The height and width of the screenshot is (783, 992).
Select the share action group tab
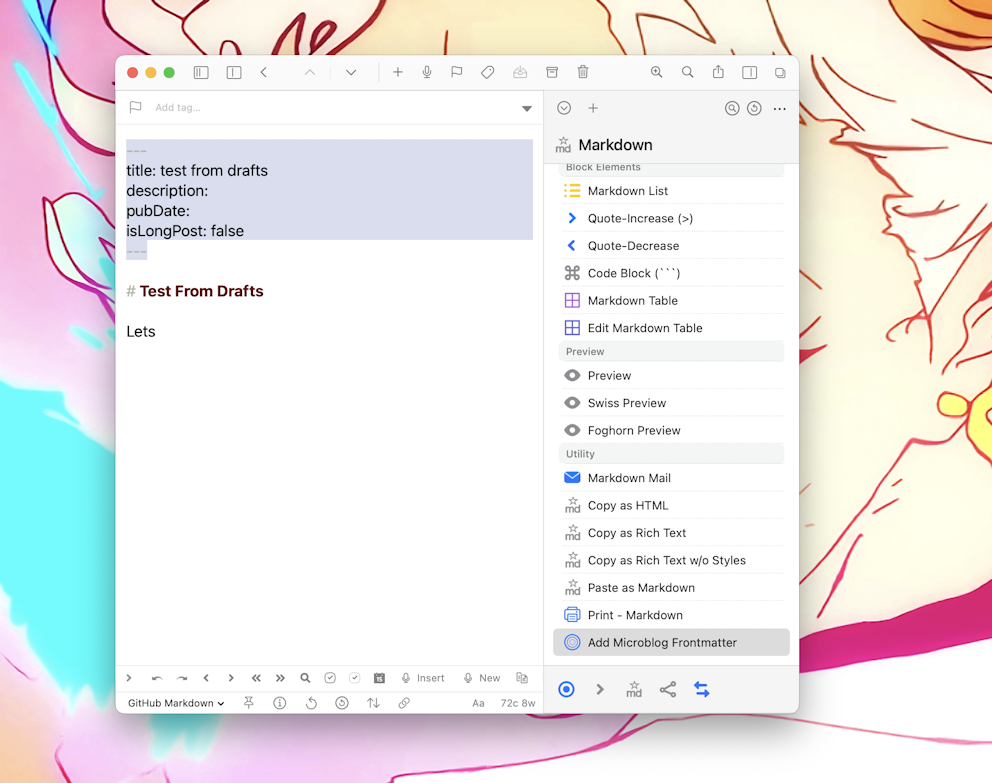(668, 689)
